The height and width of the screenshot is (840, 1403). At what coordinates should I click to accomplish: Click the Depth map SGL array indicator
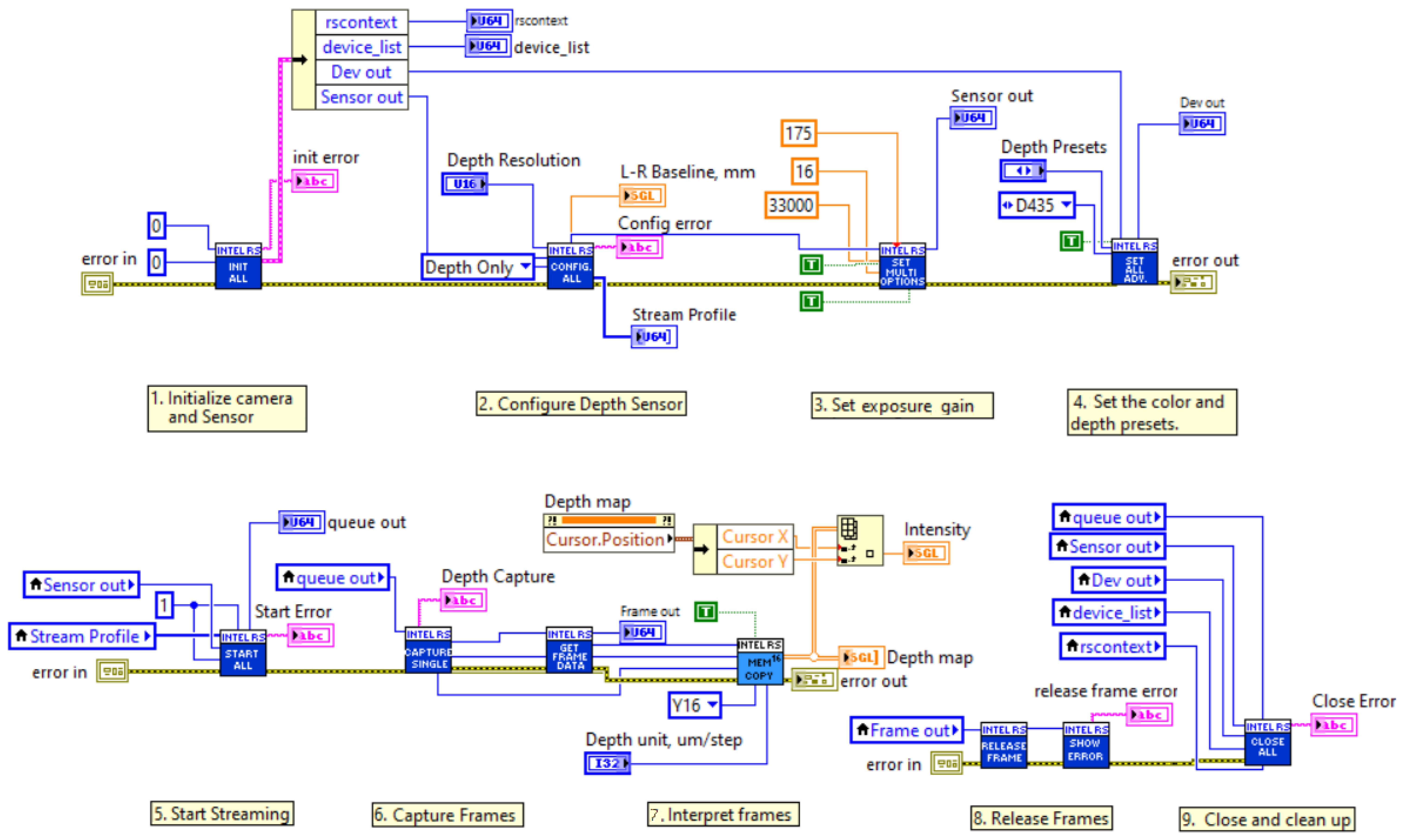click(x=861, y=657)
